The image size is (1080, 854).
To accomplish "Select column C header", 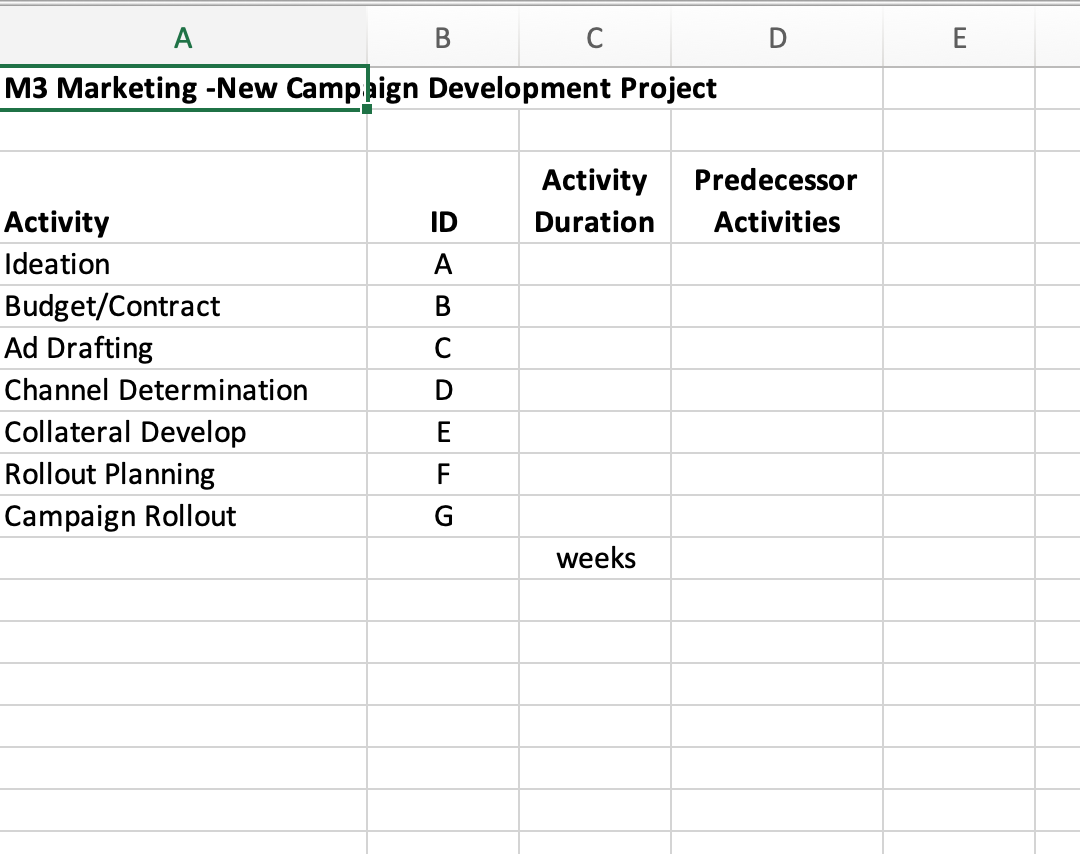I will [595, 38].
